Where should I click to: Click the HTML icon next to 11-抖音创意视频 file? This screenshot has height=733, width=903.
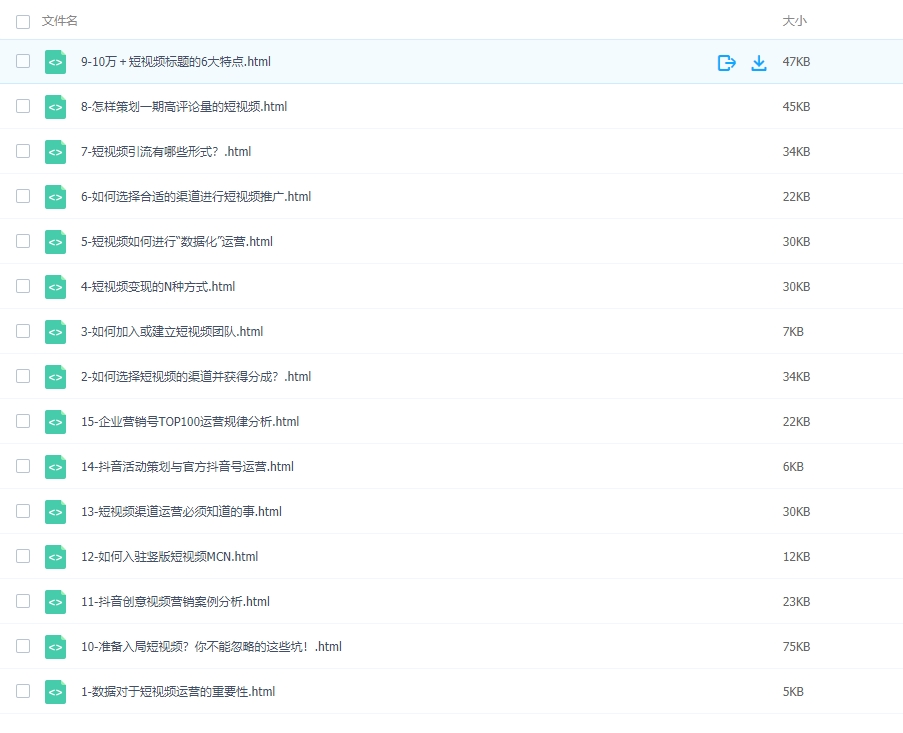coord(55,601)
